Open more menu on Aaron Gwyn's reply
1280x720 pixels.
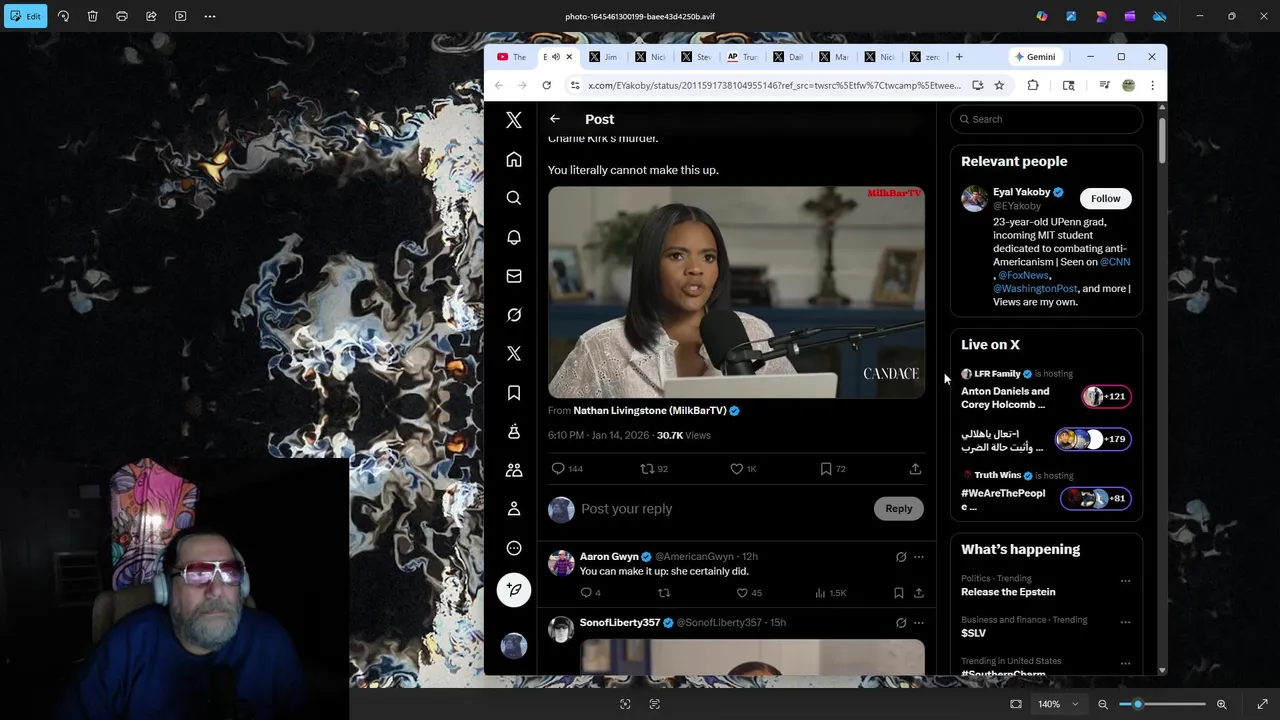coord(919,557)
